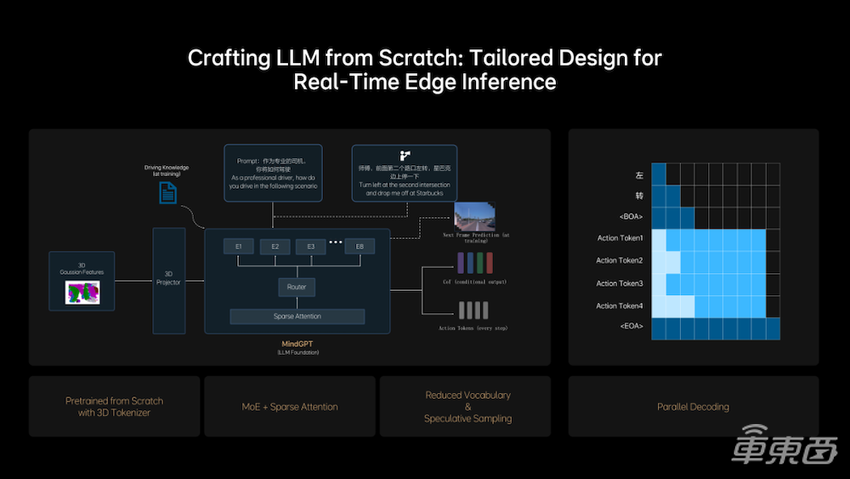Select the E8 expert block
This screenshot has width=850, height=479.
click(x=360, y=246)
